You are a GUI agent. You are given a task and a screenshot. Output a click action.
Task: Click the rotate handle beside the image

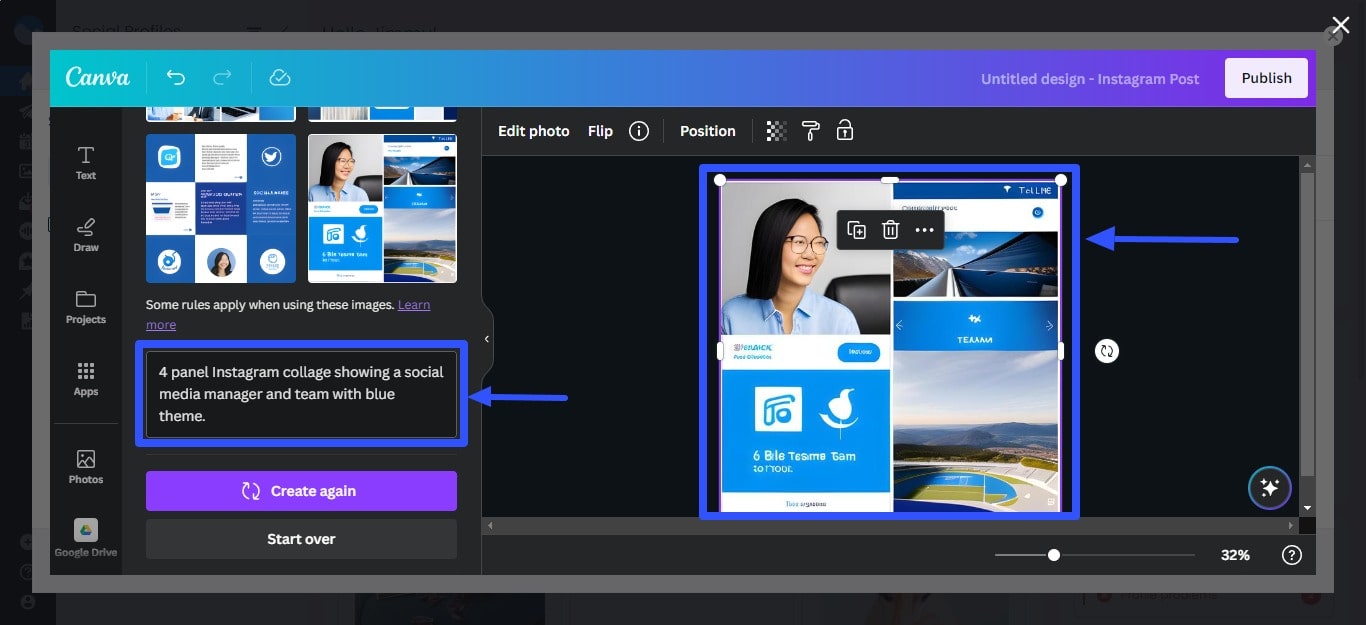[1106, 351]
